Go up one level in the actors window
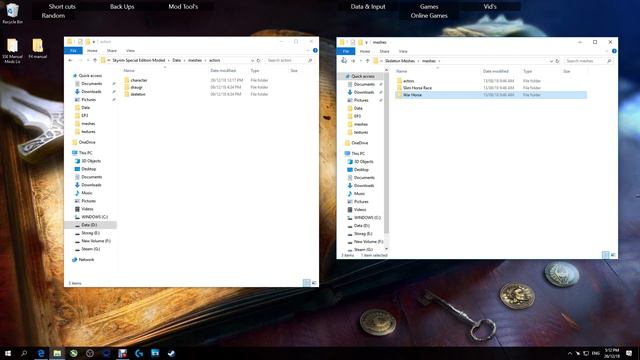Image resolution: width=640 pixels, height=360 pixels. (95, 60)
